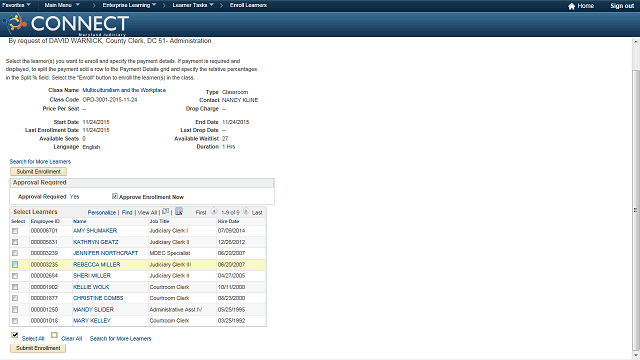Click hire date 03/25/1992 cell
This screenshot has width=640, height=360.
[x=231, y=321]
